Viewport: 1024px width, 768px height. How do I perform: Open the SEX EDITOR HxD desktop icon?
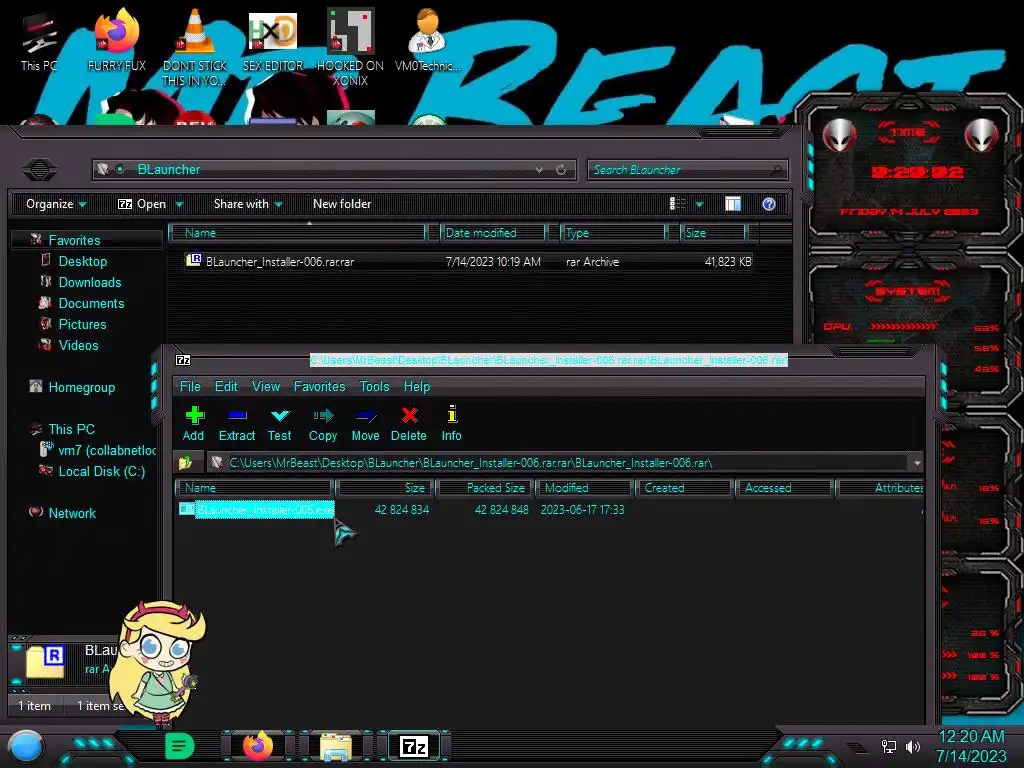(273, 39)
